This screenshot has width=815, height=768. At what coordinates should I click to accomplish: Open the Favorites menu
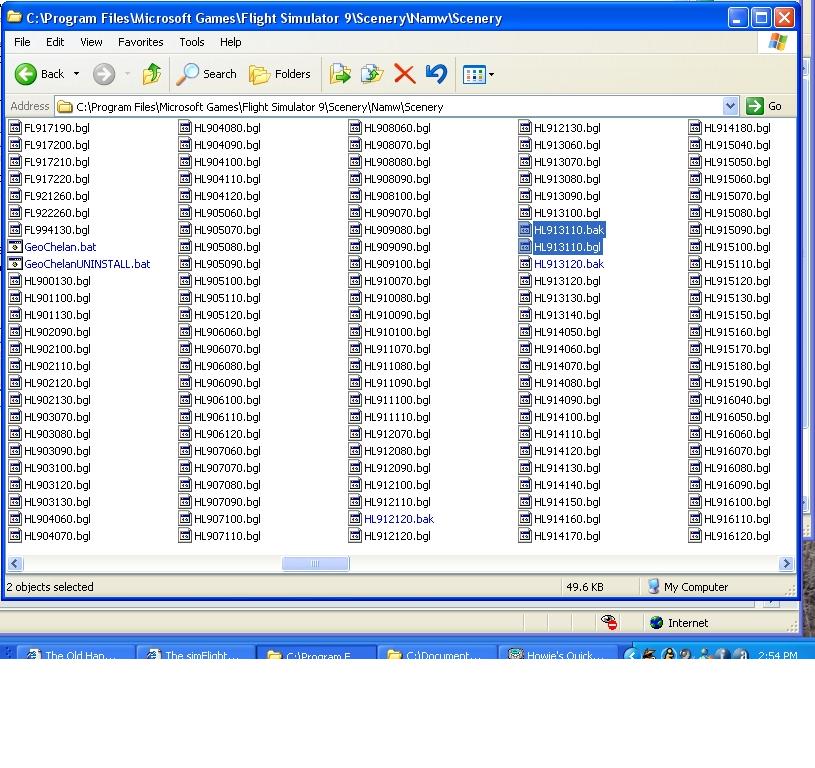(x=140, y=42)
